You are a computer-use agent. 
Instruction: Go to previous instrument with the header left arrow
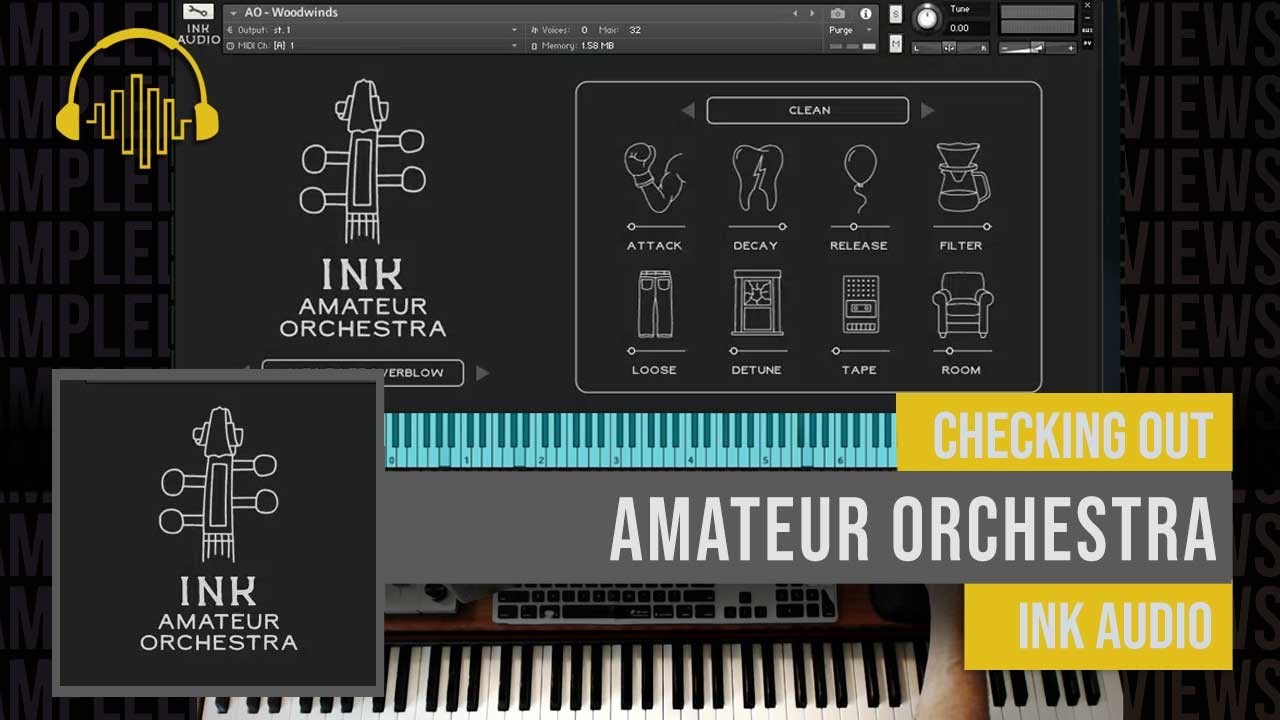coord(795,13)
